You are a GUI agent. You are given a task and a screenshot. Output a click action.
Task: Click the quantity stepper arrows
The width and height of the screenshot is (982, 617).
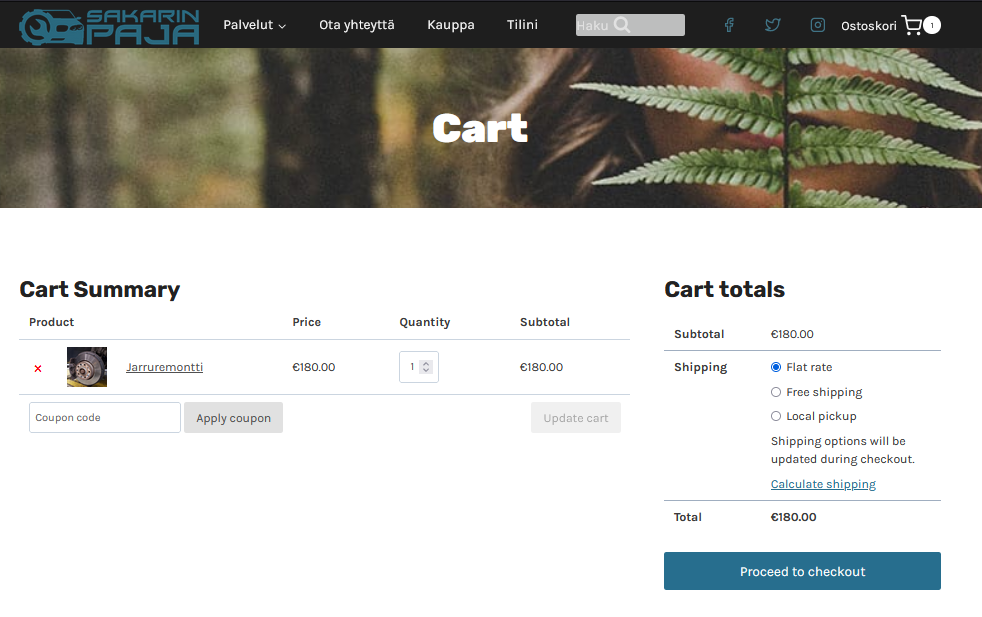click(x=426, y=367)
